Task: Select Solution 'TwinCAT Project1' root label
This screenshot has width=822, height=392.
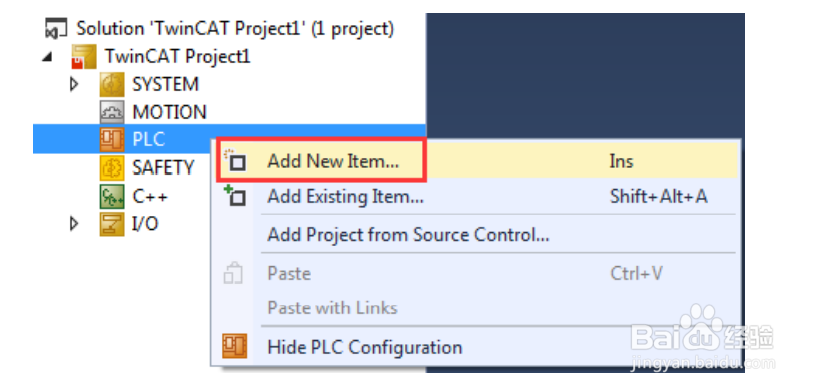Action: pos(235,28)
